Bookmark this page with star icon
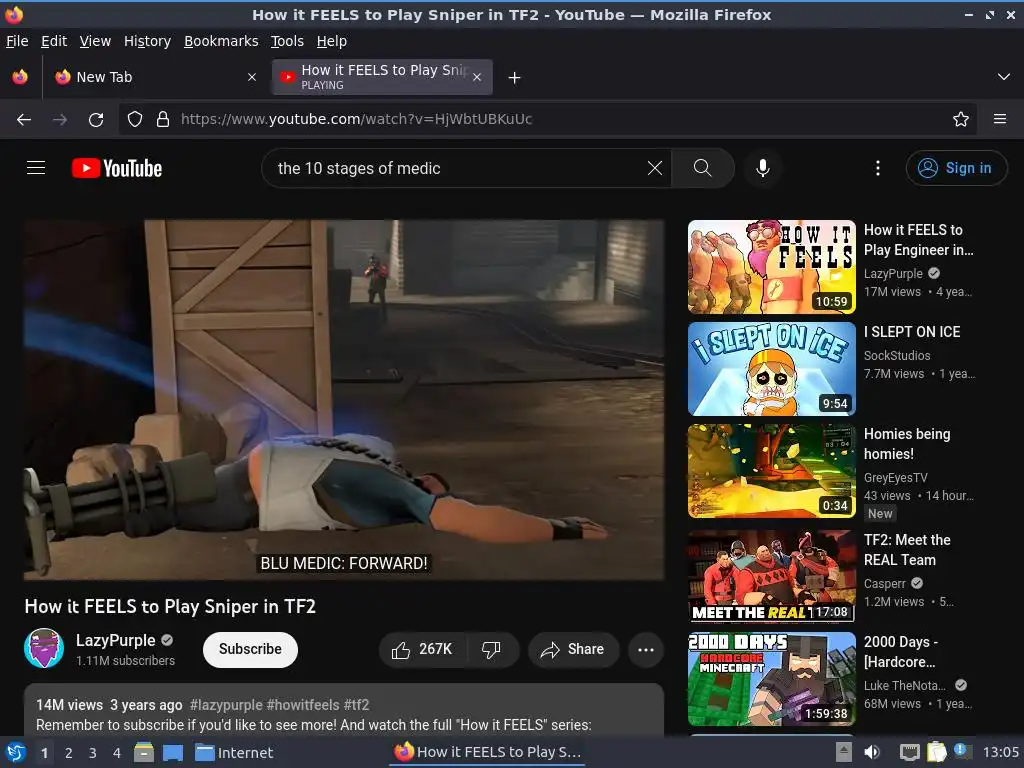The image size is (1024, 768). (960, 119)
